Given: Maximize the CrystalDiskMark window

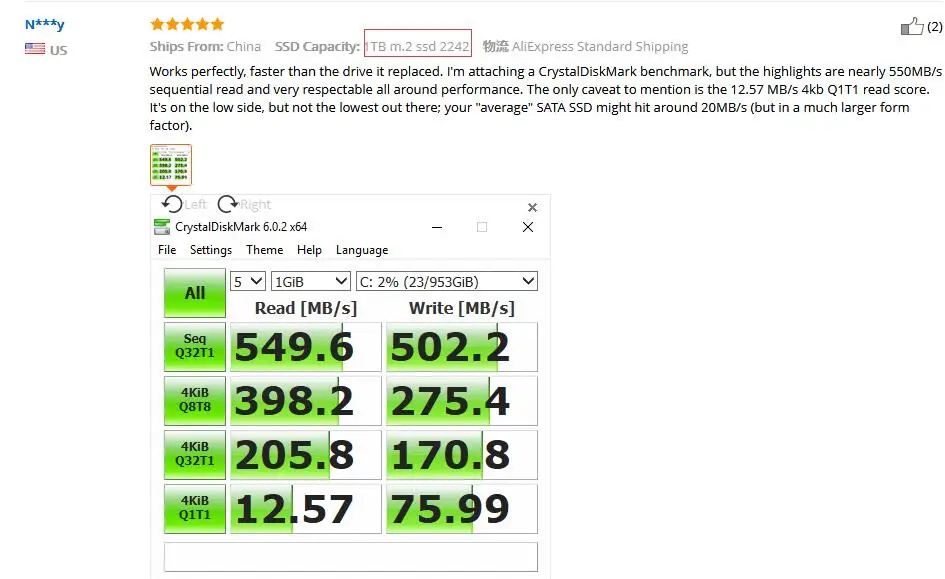Looking at the screenshot, I should coord(482,227).
